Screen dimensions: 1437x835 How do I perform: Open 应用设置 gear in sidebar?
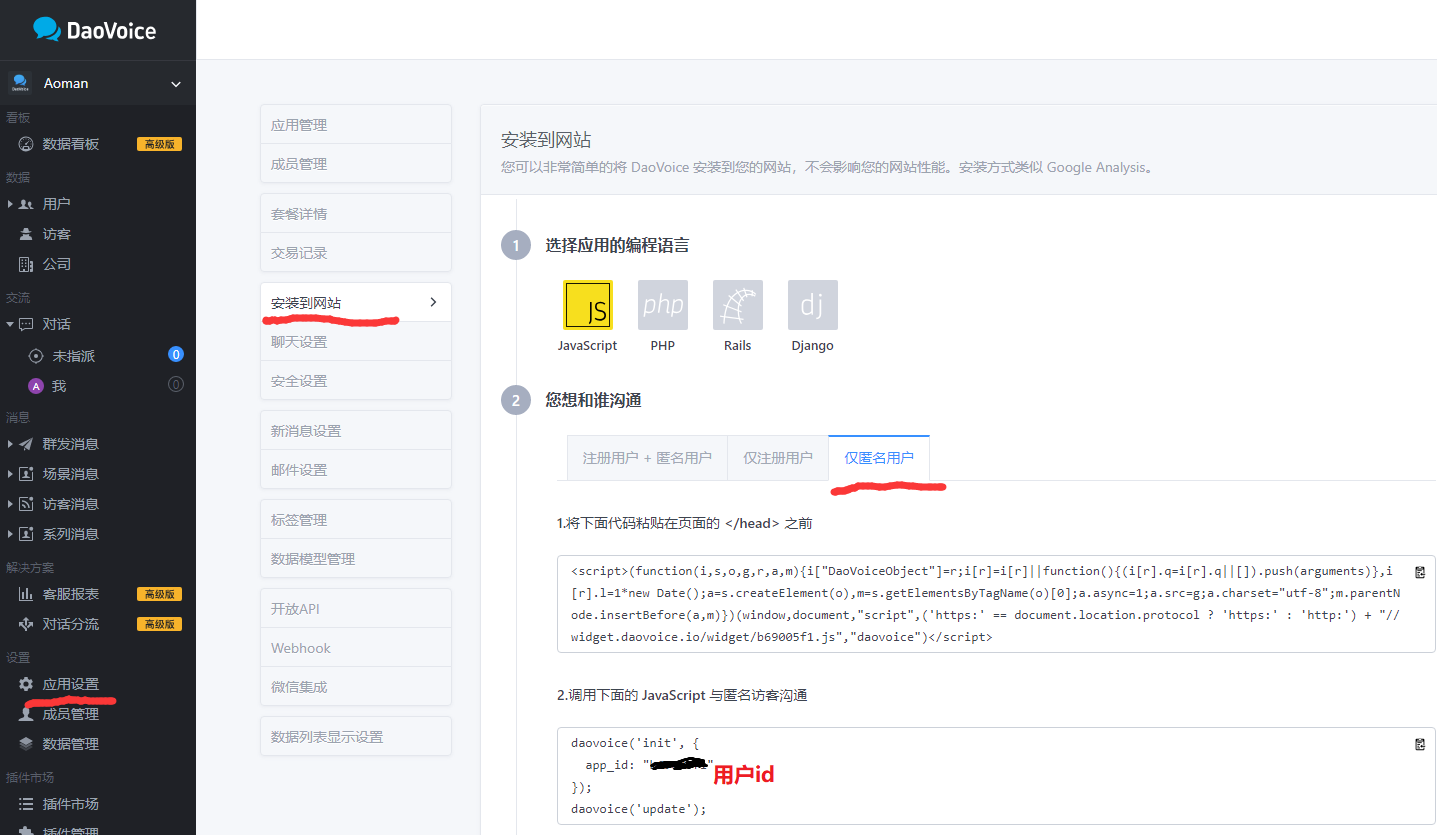point(26,684)
